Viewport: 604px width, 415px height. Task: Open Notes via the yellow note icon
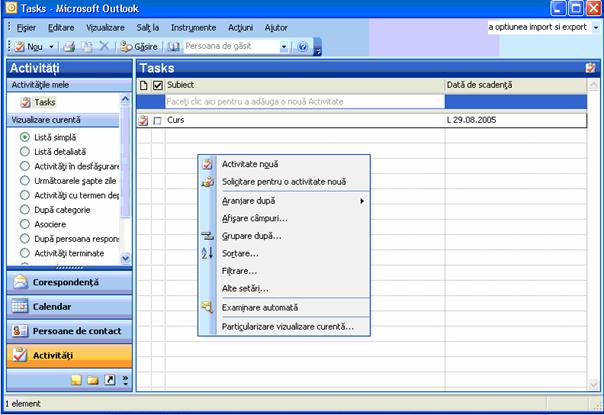[75, 380]
